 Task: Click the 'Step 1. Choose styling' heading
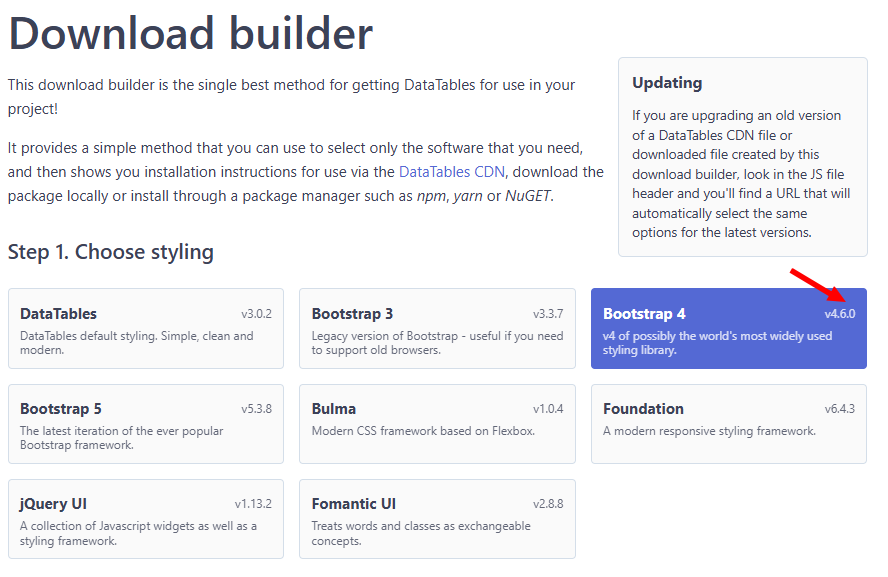tap(110, 252)
